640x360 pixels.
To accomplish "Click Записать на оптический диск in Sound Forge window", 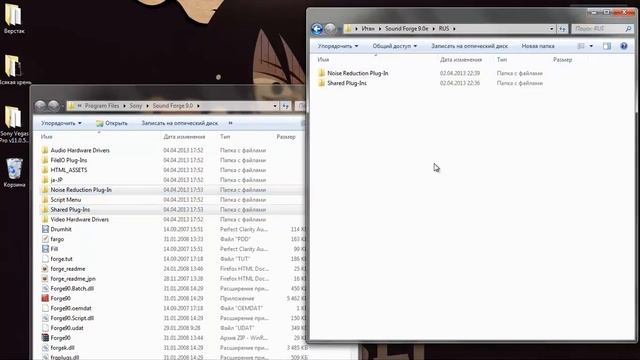I will (180, 123).
